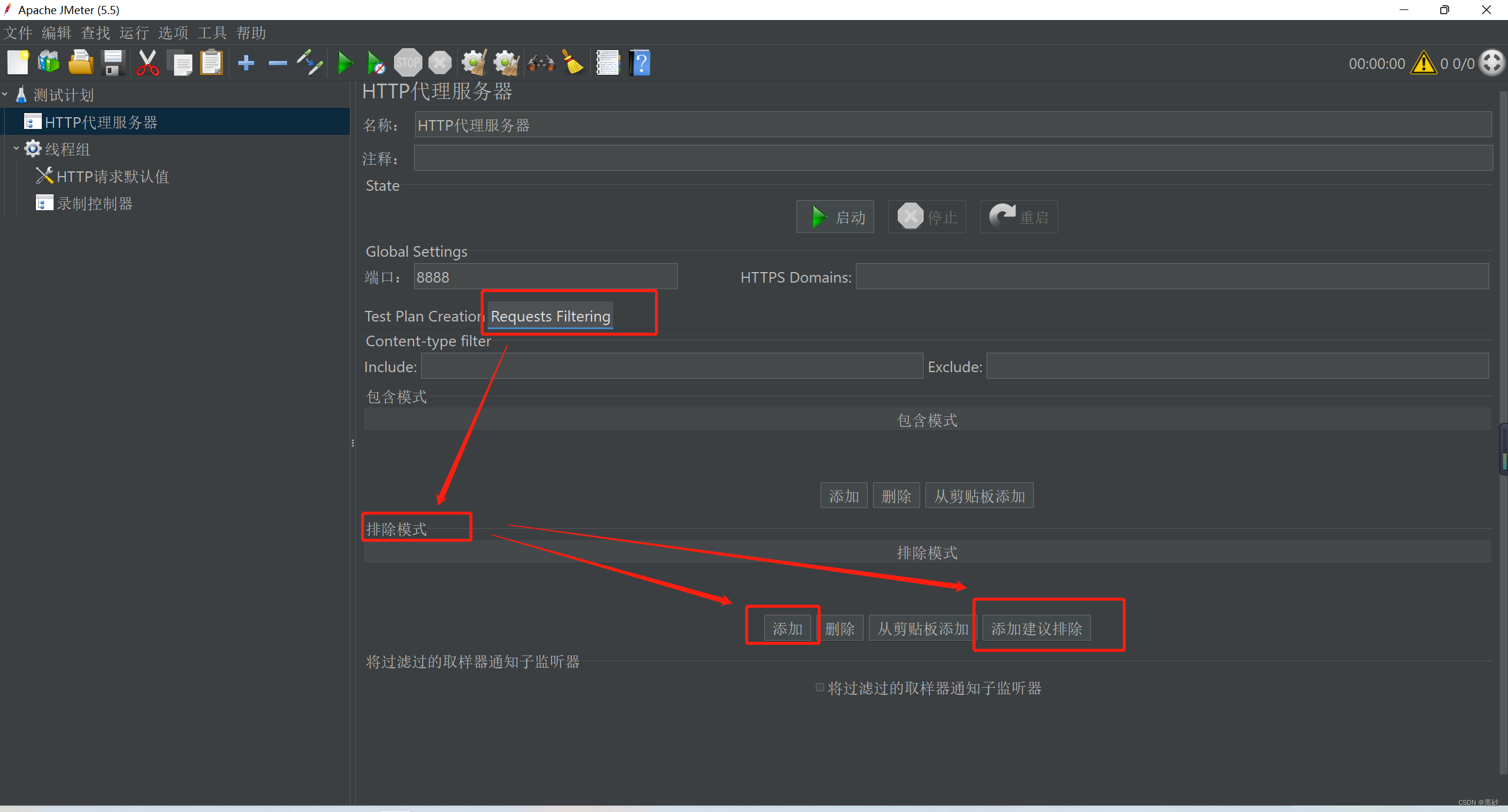Click the Cut scissors icon

pyautogui.click(x=147, y=62)
